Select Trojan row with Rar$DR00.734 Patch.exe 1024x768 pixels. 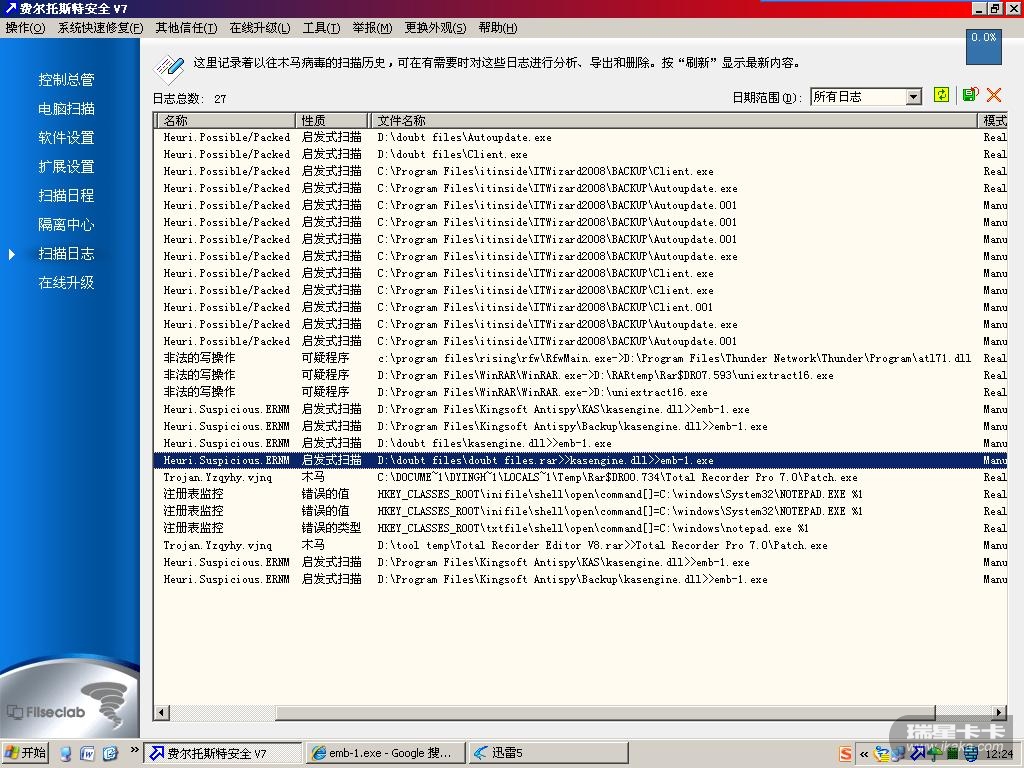[x=581, y=477]
